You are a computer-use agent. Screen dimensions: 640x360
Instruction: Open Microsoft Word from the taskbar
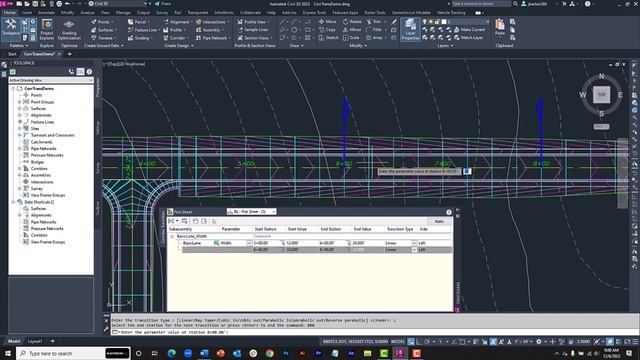pyautogui.click(x=204, y=353)
